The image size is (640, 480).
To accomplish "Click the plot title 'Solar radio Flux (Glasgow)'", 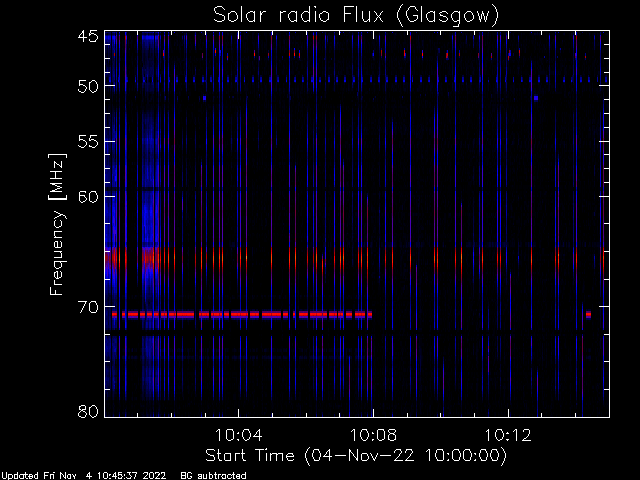I will [x=356, y=16].
